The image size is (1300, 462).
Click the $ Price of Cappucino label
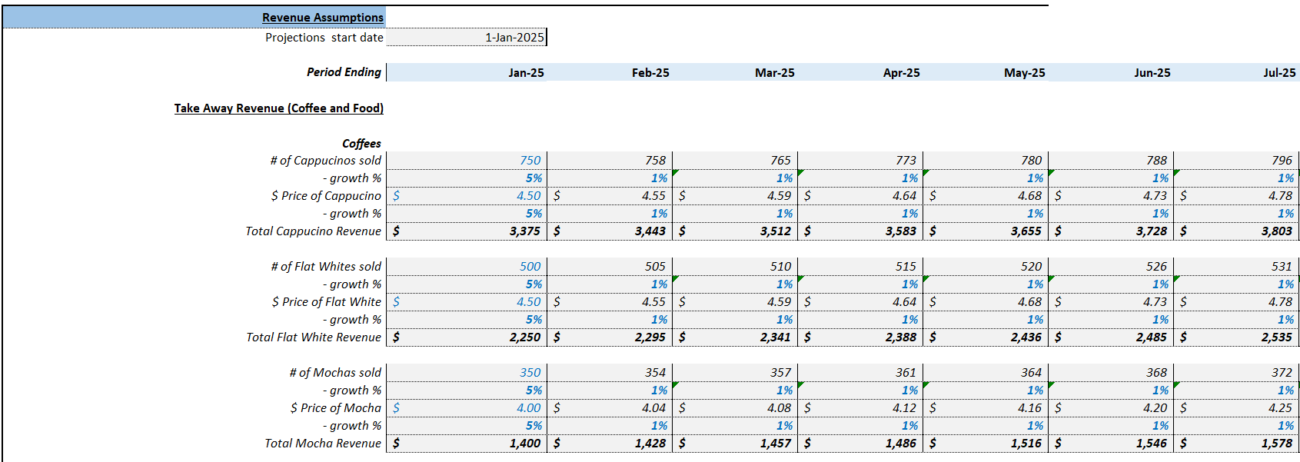click(x=326, y=196)
